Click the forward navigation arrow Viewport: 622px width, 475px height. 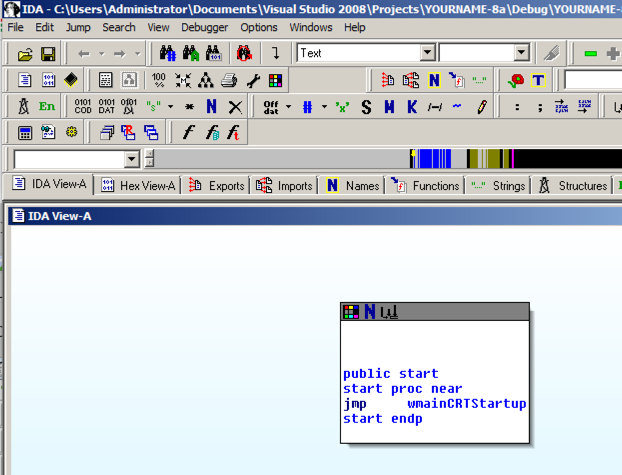pyautogui.click(x=119, y=54)
